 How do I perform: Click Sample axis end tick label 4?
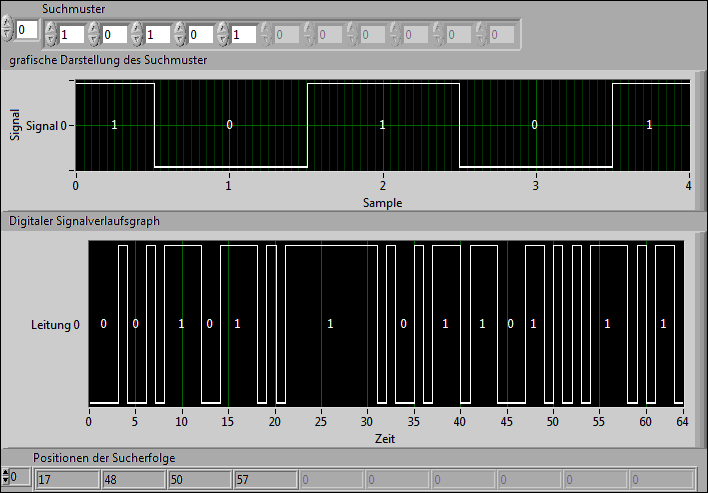[x=688, y=186]
